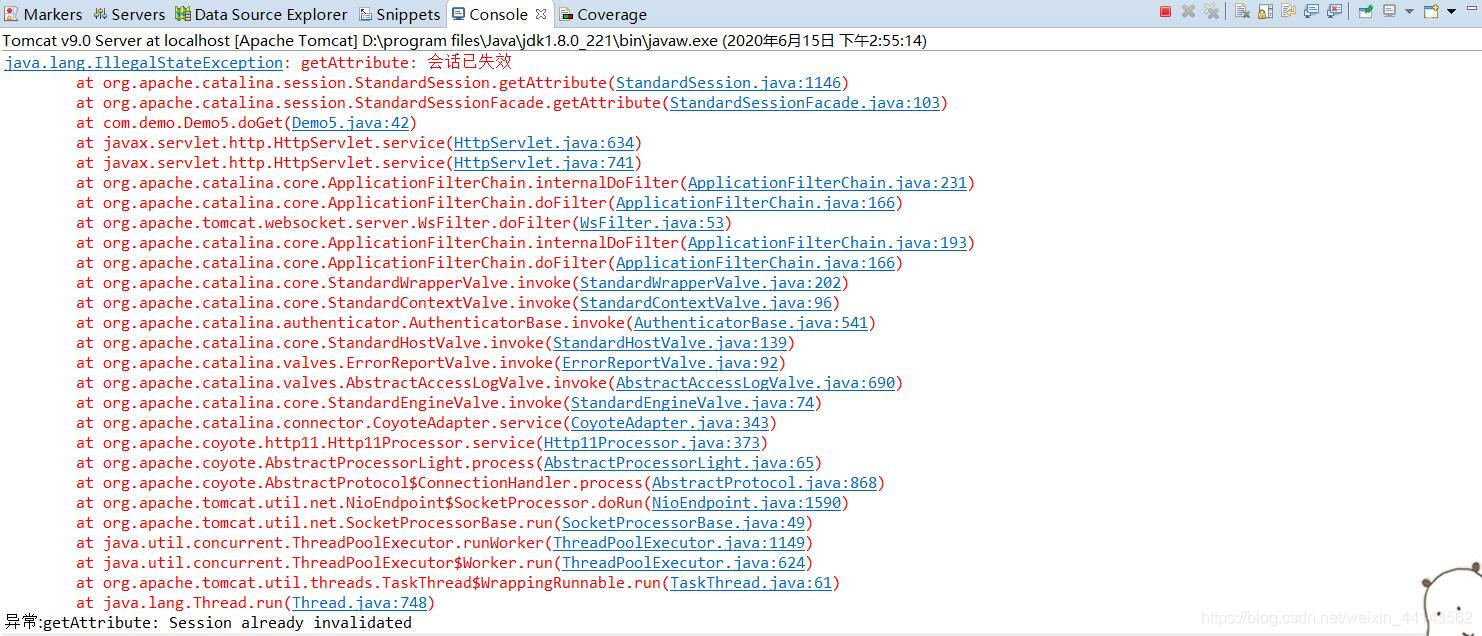Screen dimensions: 1482x636
Task: Remove the current launch
Action: tap(1188, 13)
